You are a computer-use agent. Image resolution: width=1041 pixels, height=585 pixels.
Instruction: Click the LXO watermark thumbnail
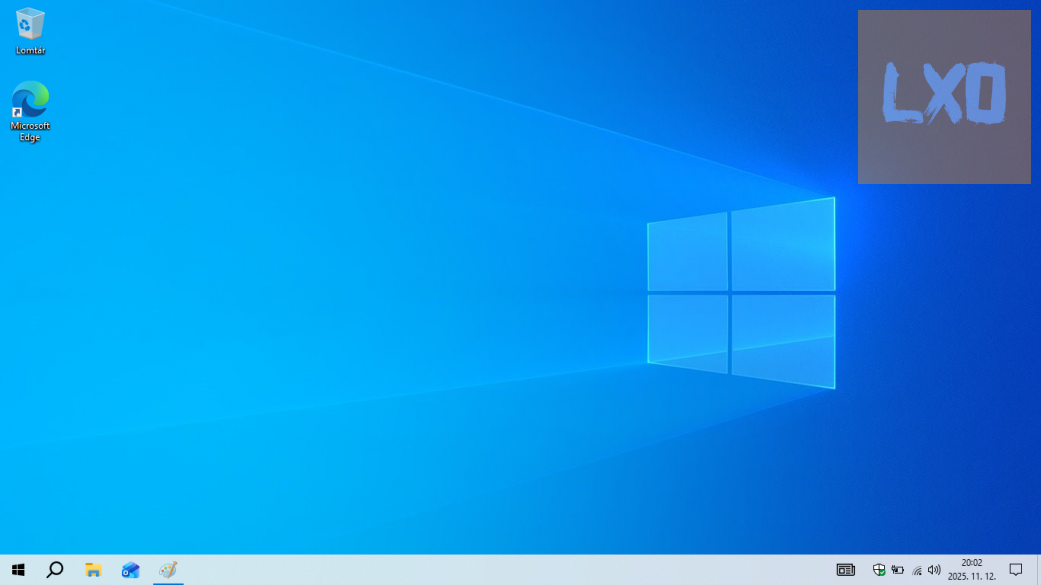[943, 96]
